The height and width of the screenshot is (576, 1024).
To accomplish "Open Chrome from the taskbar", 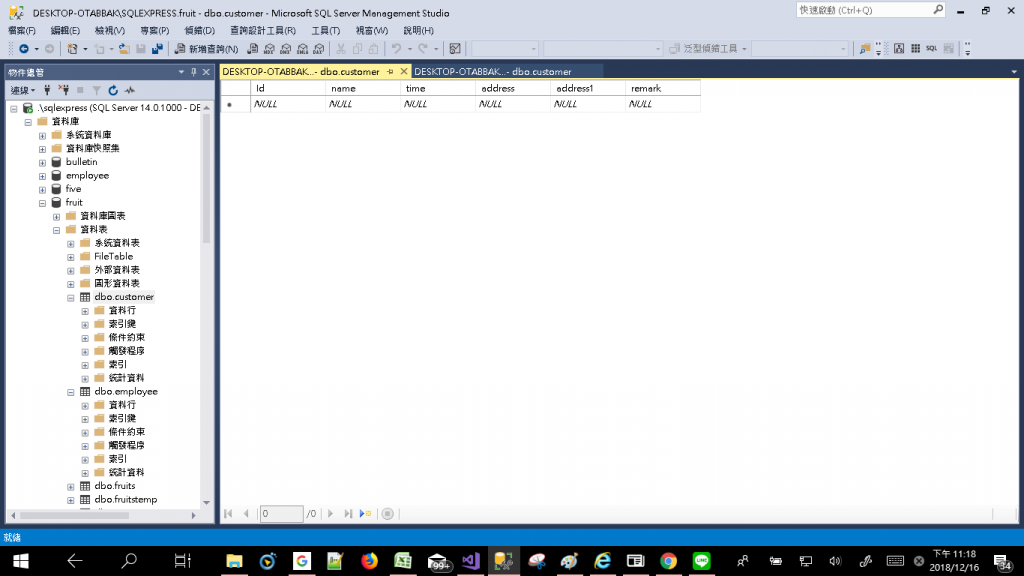I will point(668,561).
